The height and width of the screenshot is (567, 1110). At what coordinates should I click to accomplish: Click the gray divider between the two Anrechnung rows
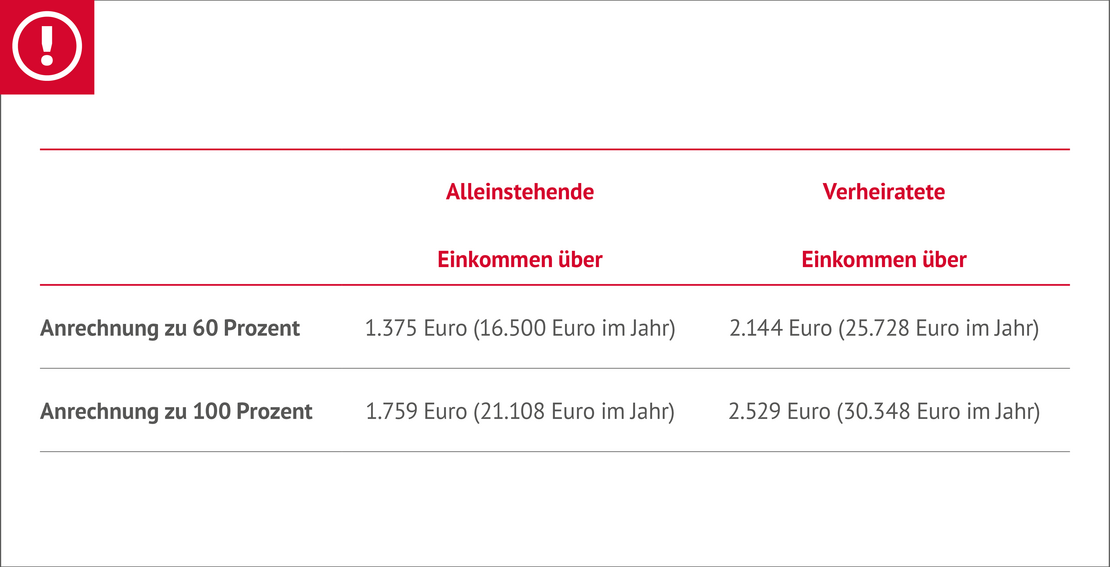555,369
